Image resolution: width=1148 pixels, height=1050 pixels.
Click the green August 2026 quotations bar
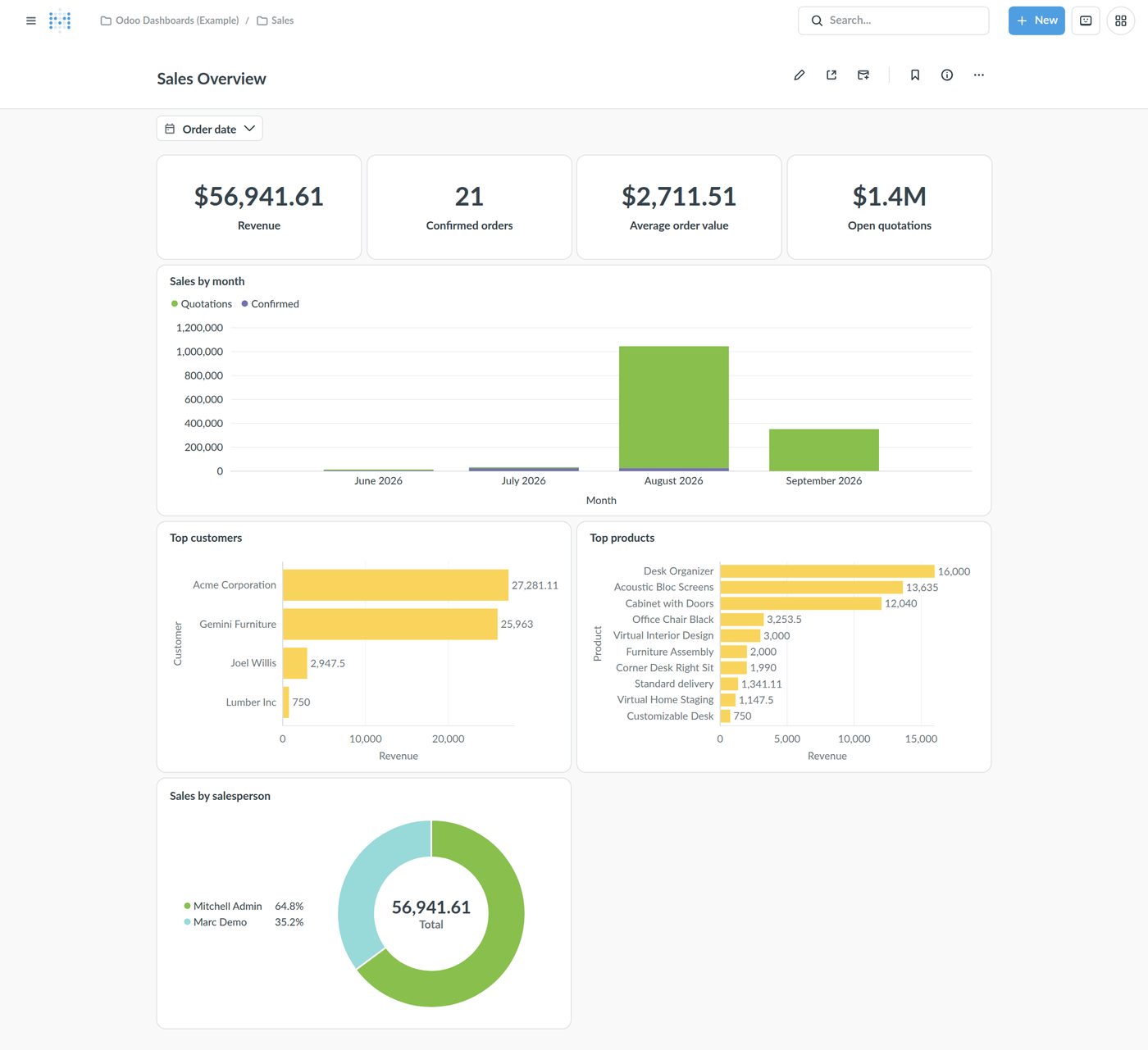coord(674,407)
